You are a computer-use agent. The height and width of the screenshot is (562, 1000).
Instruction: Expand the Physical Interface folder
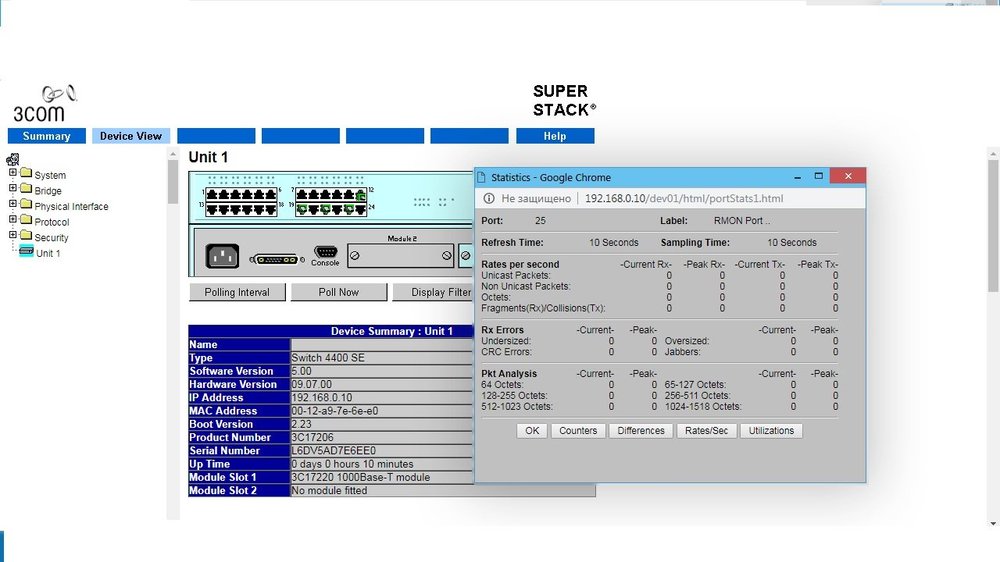pyautogui.click(x=13, y=205)
